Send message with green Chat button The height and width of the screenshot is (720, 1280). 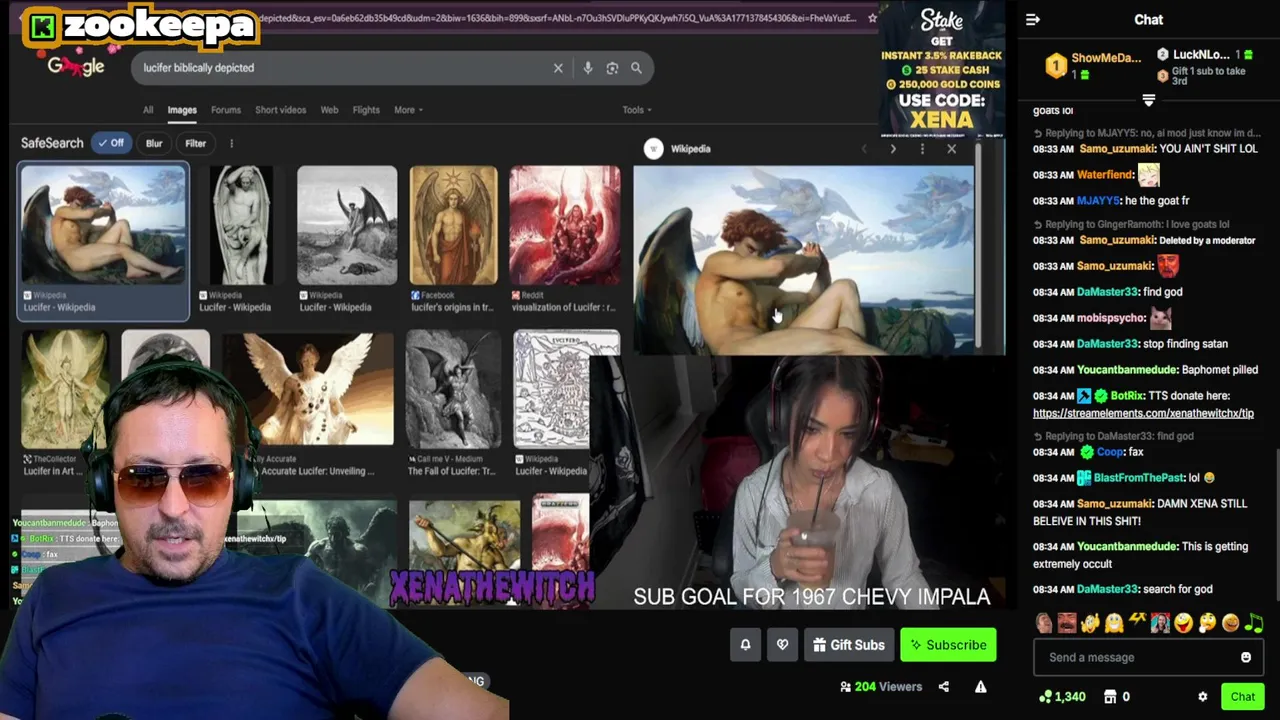click(1243, 697)
